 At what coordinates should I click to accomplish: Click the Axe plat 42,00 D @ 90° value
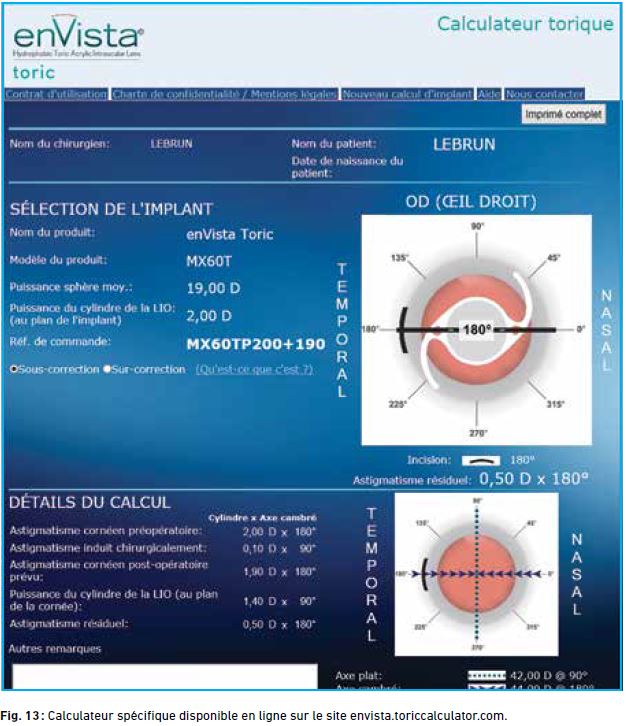tap(549, 676)
